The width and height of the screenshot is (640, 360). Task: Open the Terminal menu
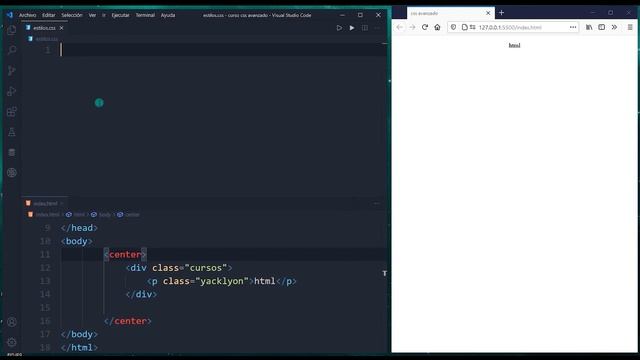pyautogui.click(x=145, y=15)
